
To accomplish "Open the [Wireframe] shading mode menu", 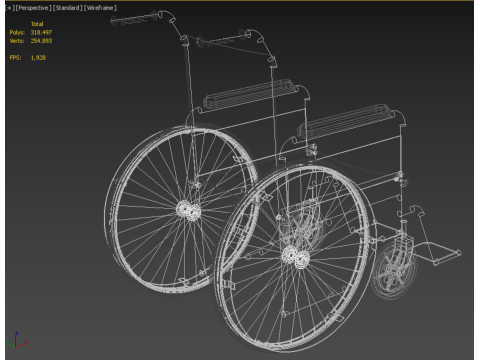I will click(100, 8).
